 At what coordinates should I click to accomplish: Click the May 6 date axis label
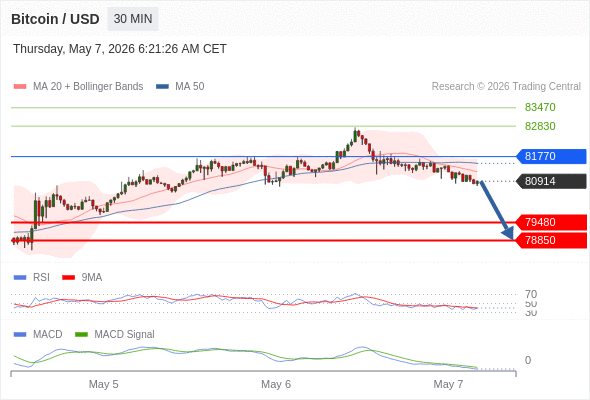(276, 384)
